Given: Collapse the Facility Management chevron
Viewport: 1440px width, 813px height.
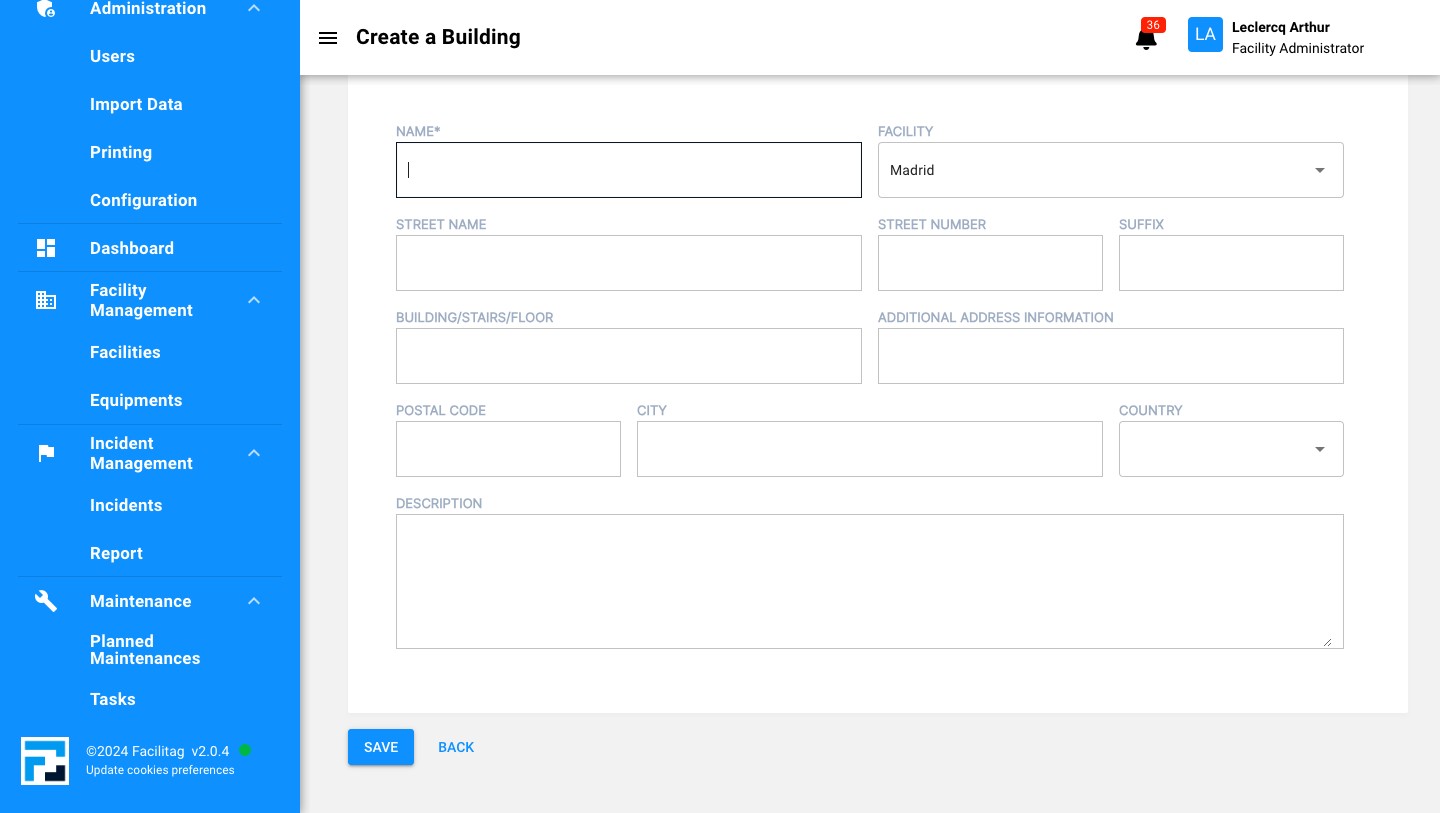Looking at the screenshot, I should [254, 300].
